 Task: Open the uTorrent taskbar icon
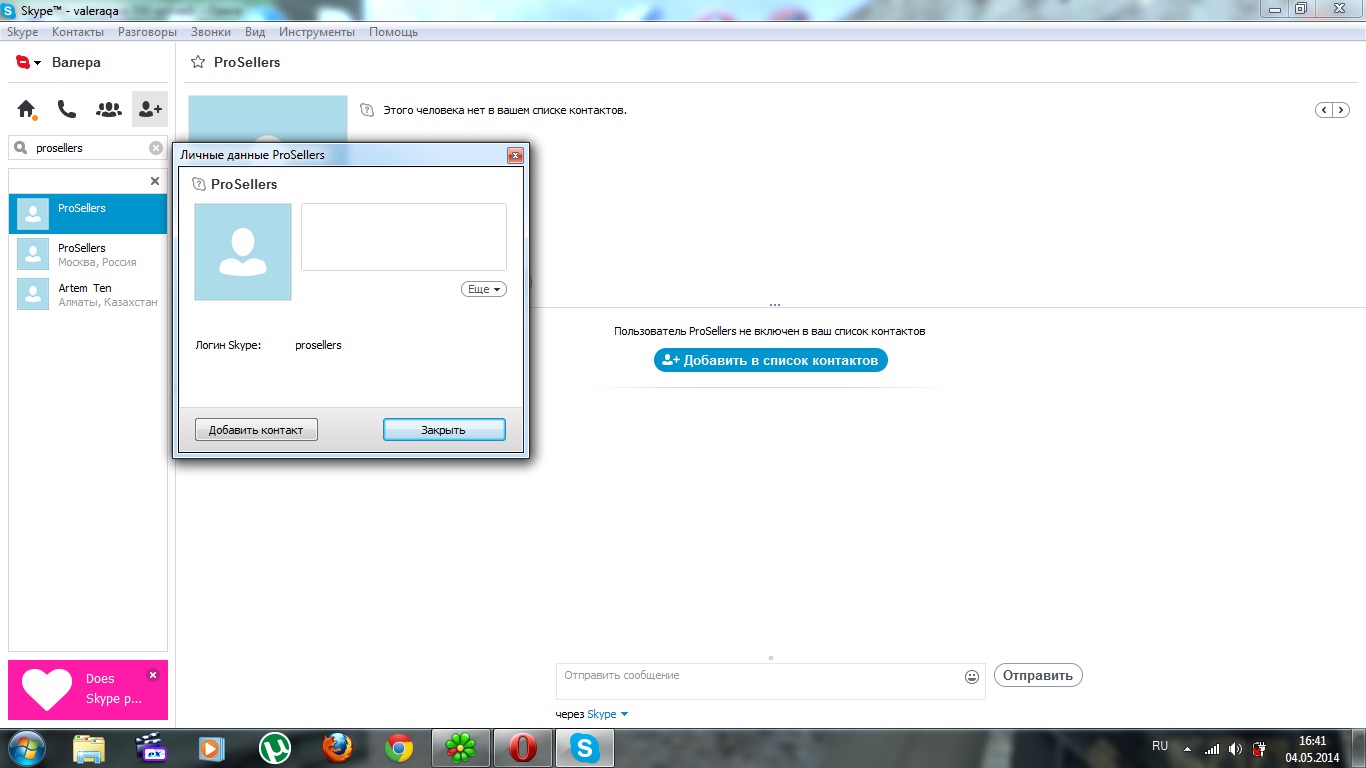coord(275,748)
